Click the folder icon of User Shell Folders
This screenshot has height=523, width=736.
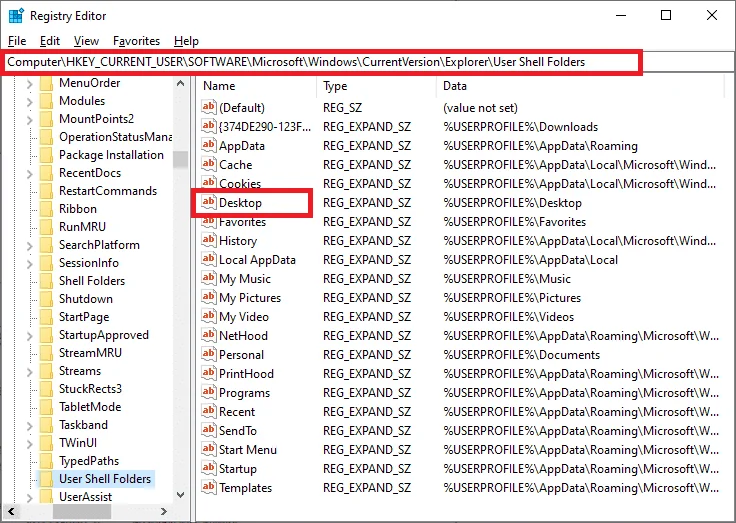[46, 479]
